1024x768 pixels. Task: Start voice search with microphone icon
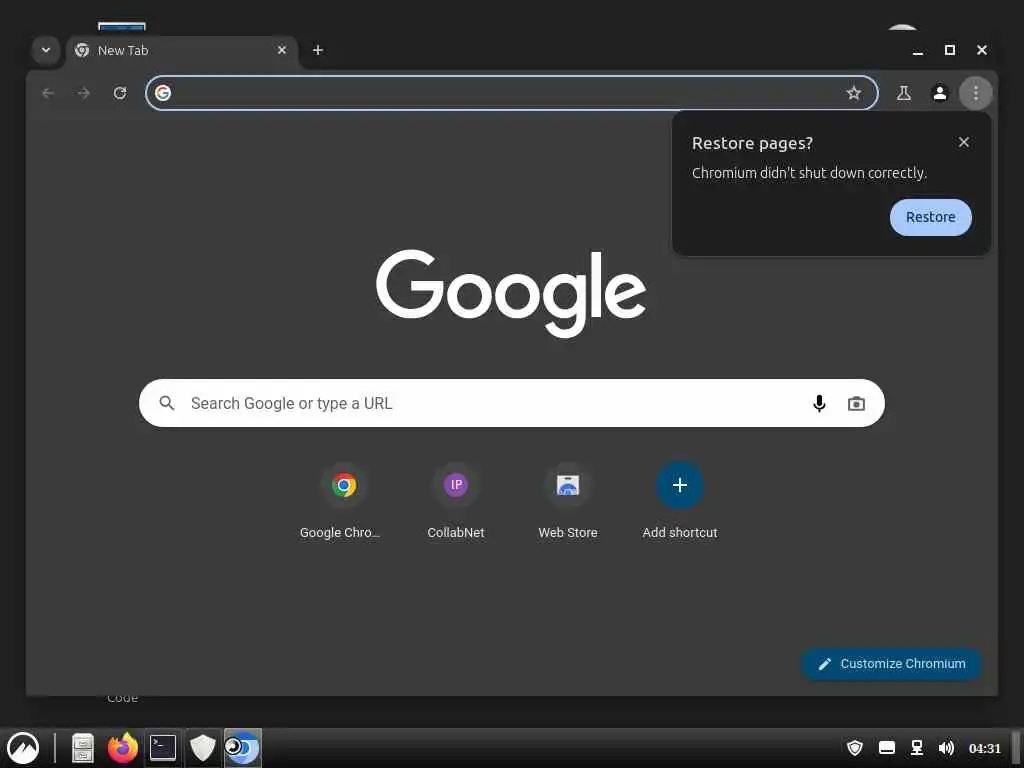click(x=819, y=404)
